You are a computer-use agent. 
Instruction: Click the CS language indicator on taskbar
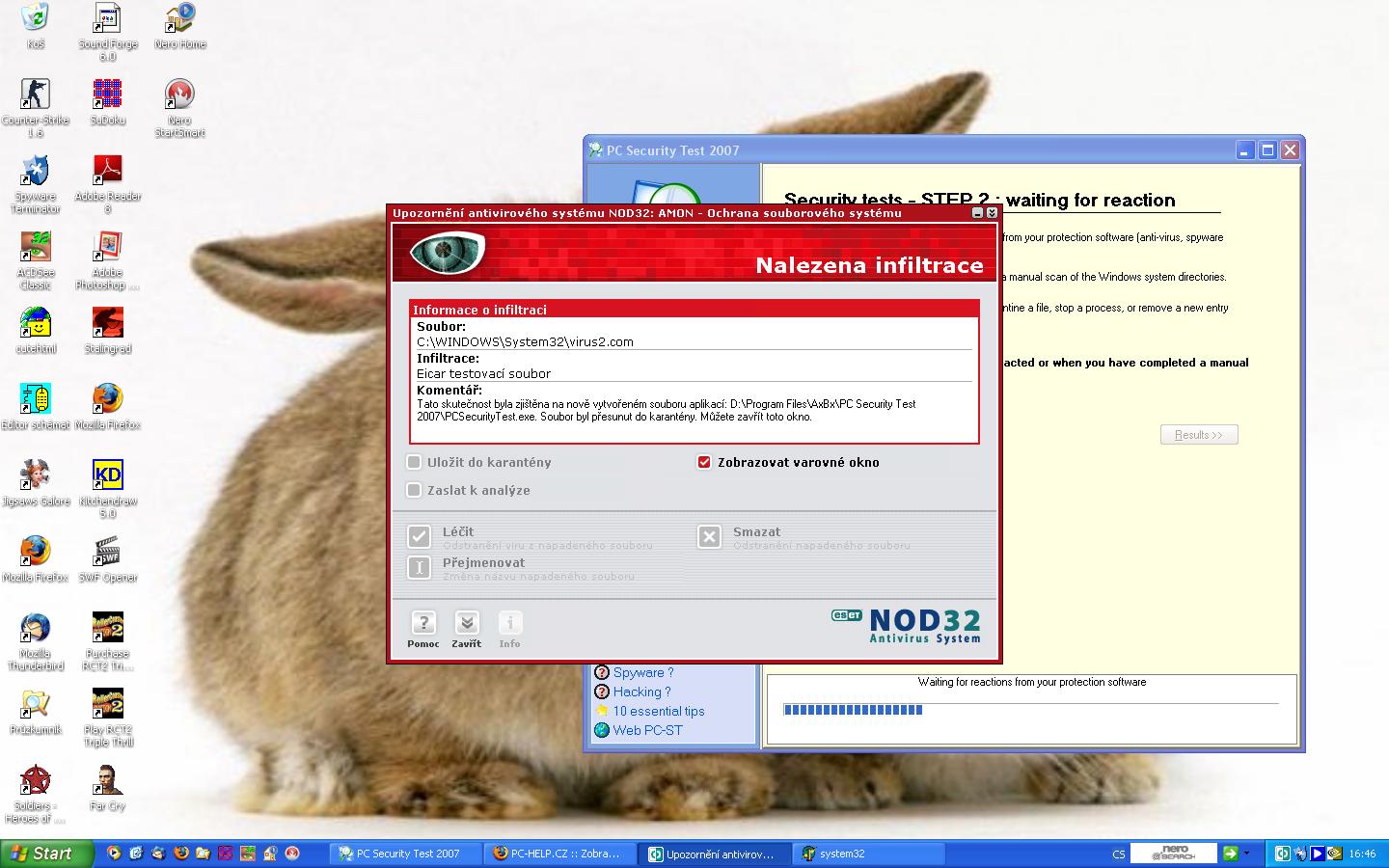pos(1118,854)
